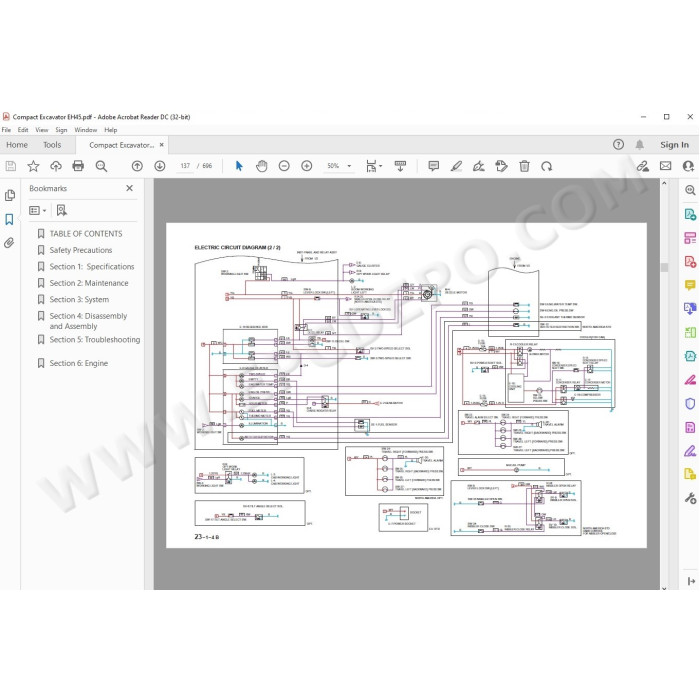Open More Tools wrench in right pane

pos(690,498)
